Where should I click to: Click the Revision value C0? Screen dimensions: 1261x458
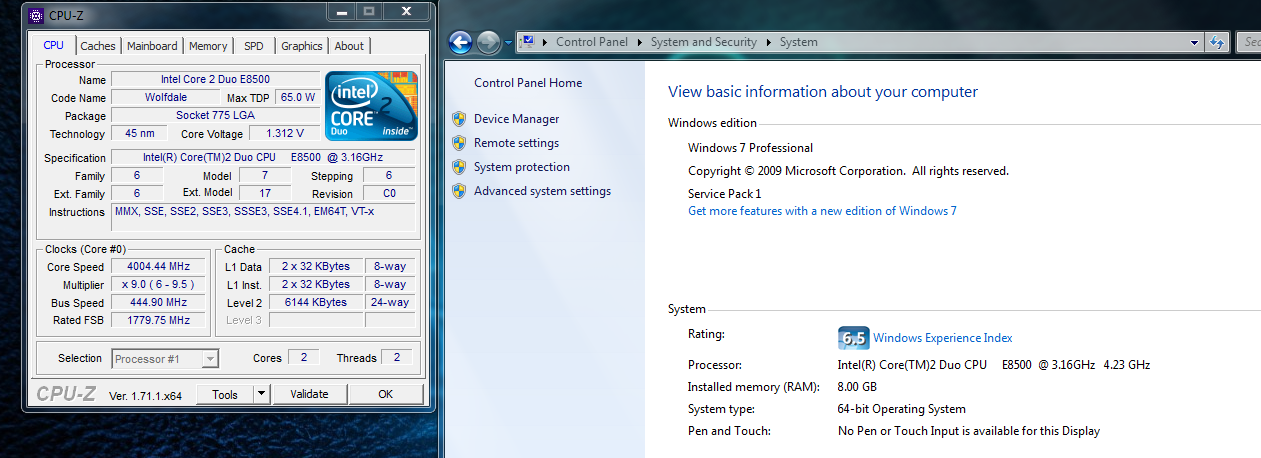pyautogui.click(x=389, y=194)
